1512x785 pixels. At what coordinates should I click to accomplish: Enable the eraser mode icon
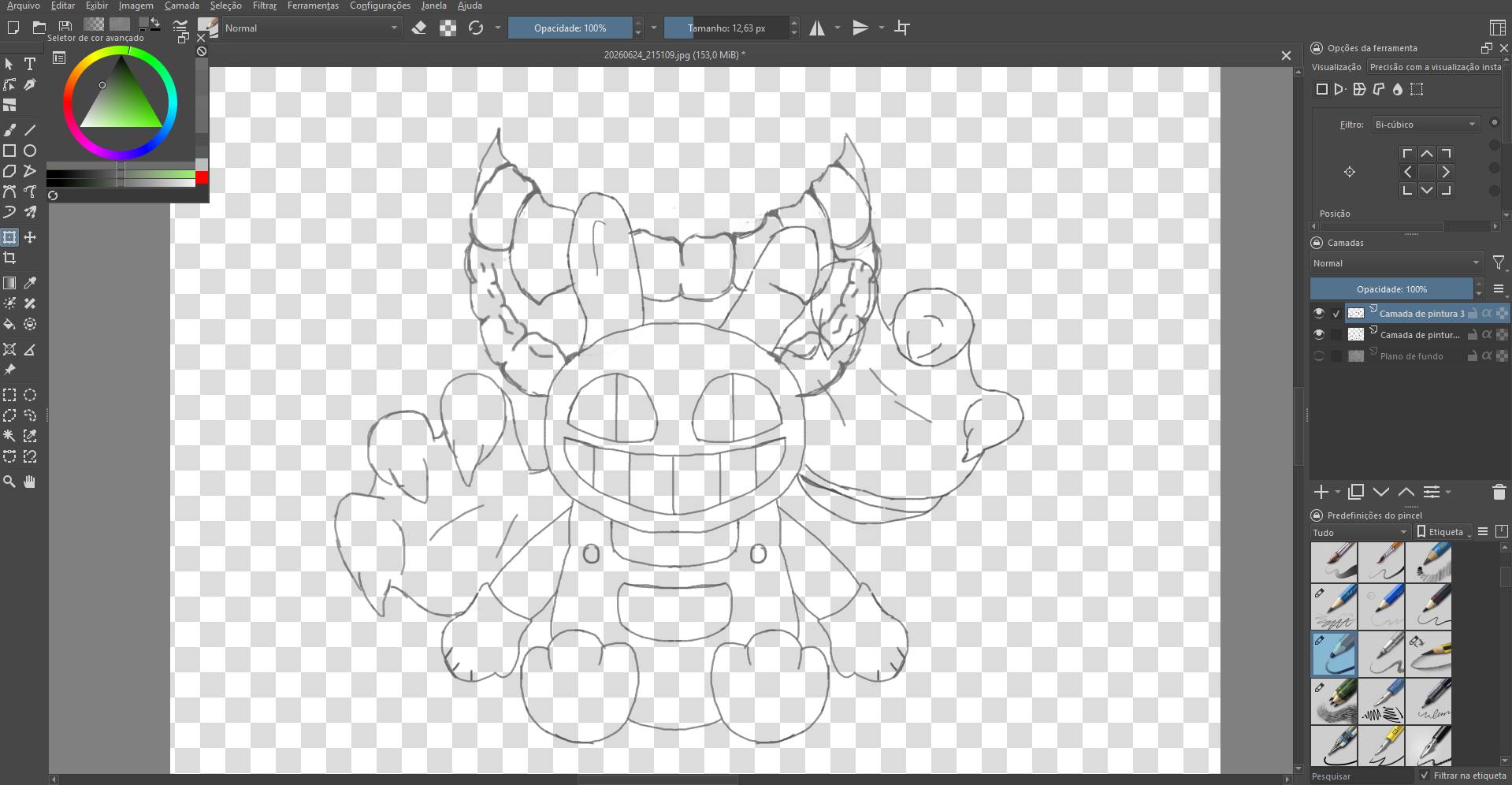[419, 28]
